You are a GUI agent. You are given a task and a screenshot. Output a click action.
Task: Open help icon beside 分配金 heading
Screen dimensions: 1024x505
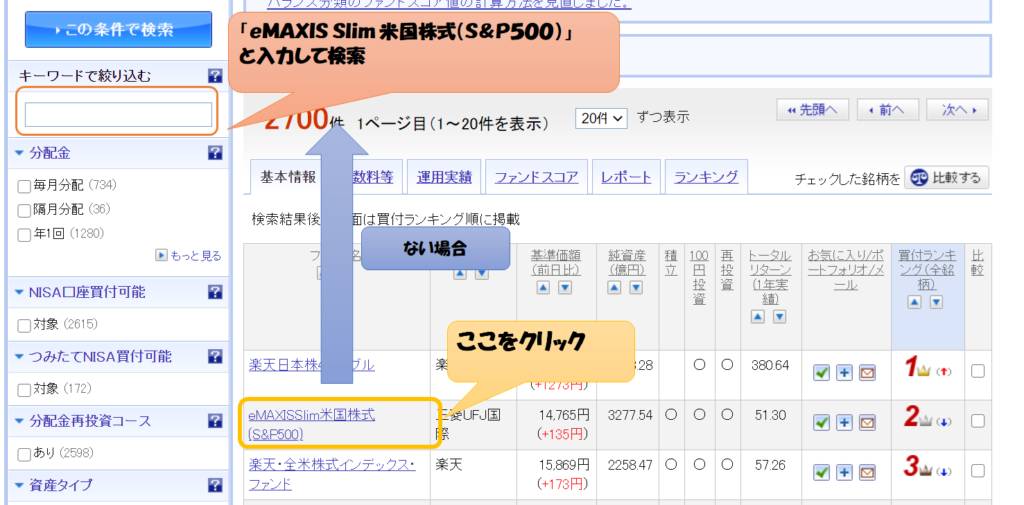(x=215, y=153)
